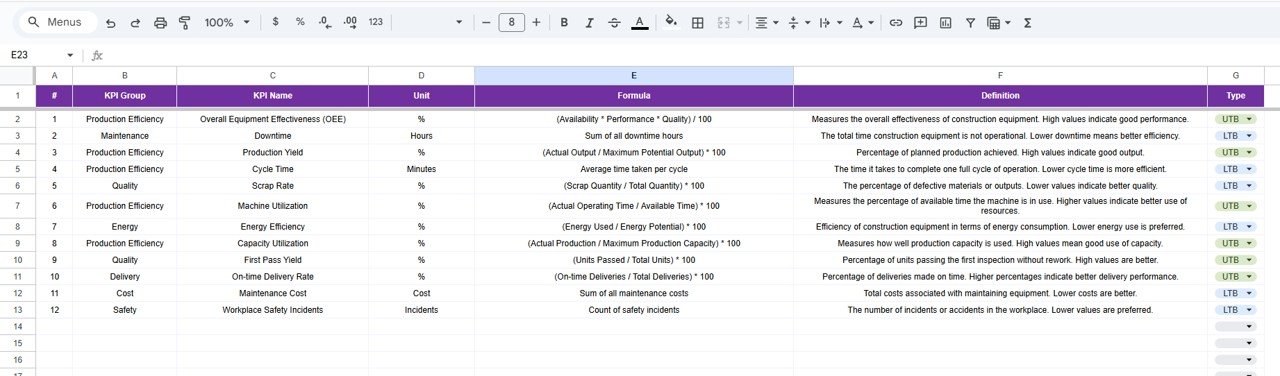Open the UTB chip in the Machine Utilization row

tap(1236, 205)
